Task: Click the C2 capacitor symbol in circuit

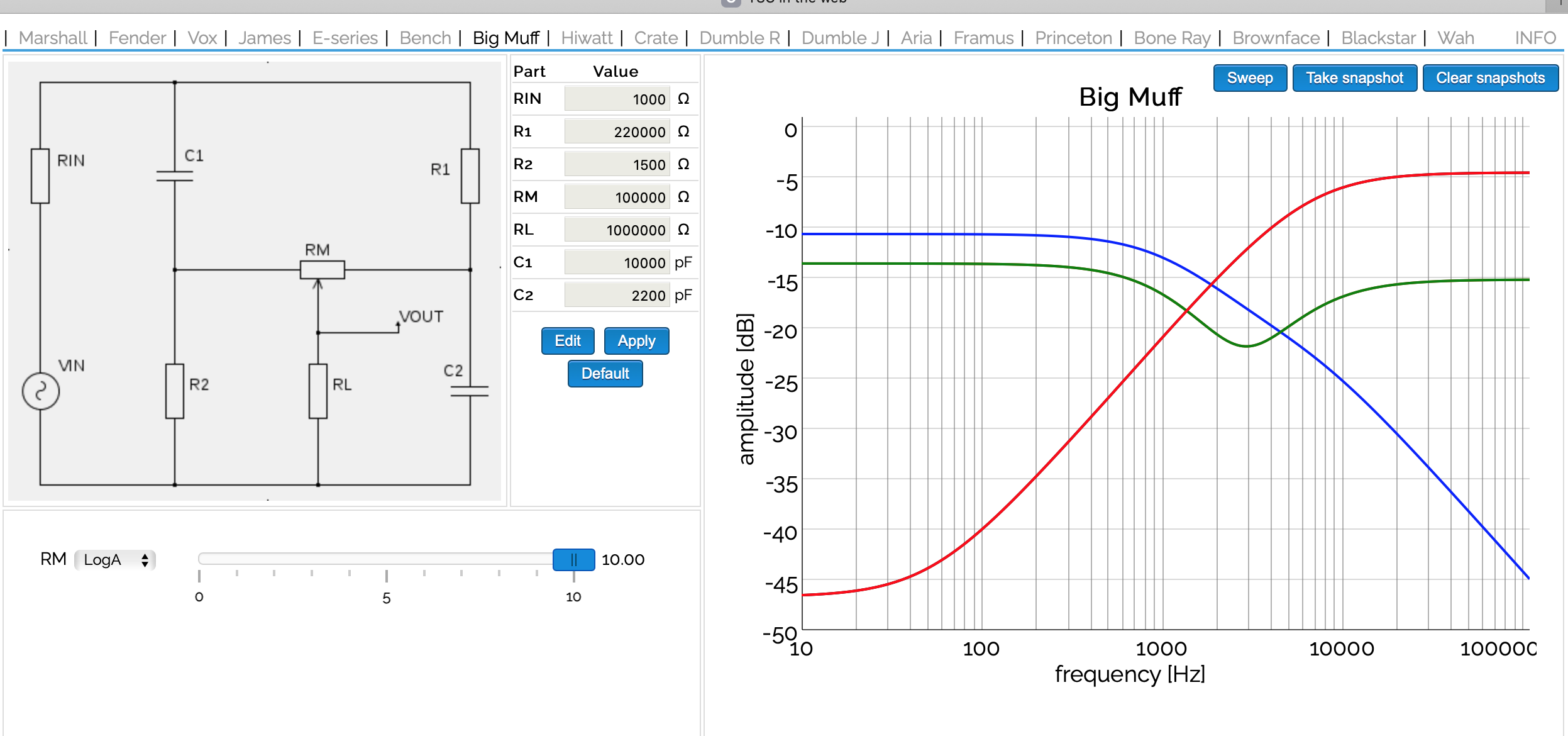Action: click(x=470, y=391)
